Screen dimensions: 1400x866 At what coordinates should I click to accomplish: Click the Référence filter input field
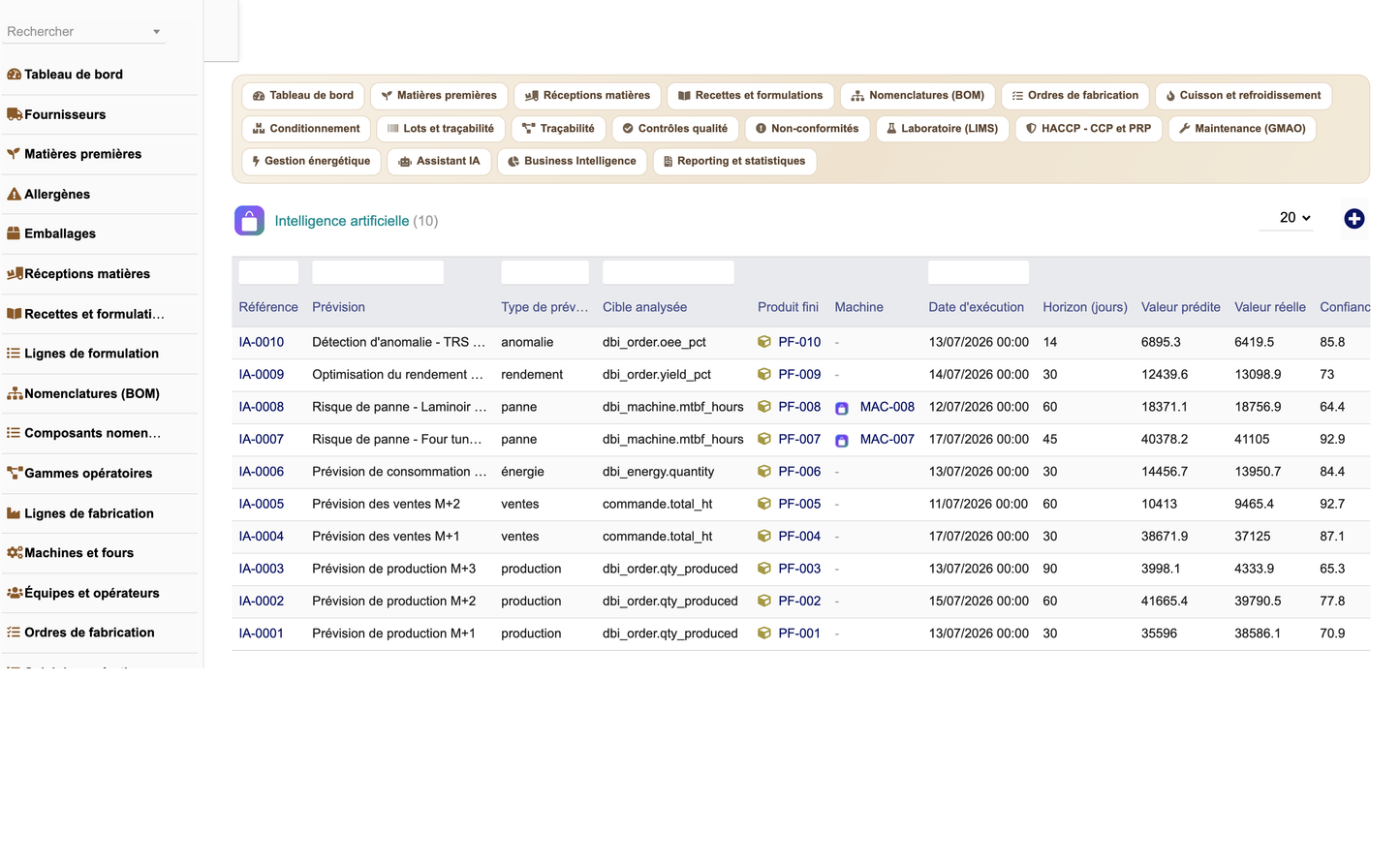point(268,272)
